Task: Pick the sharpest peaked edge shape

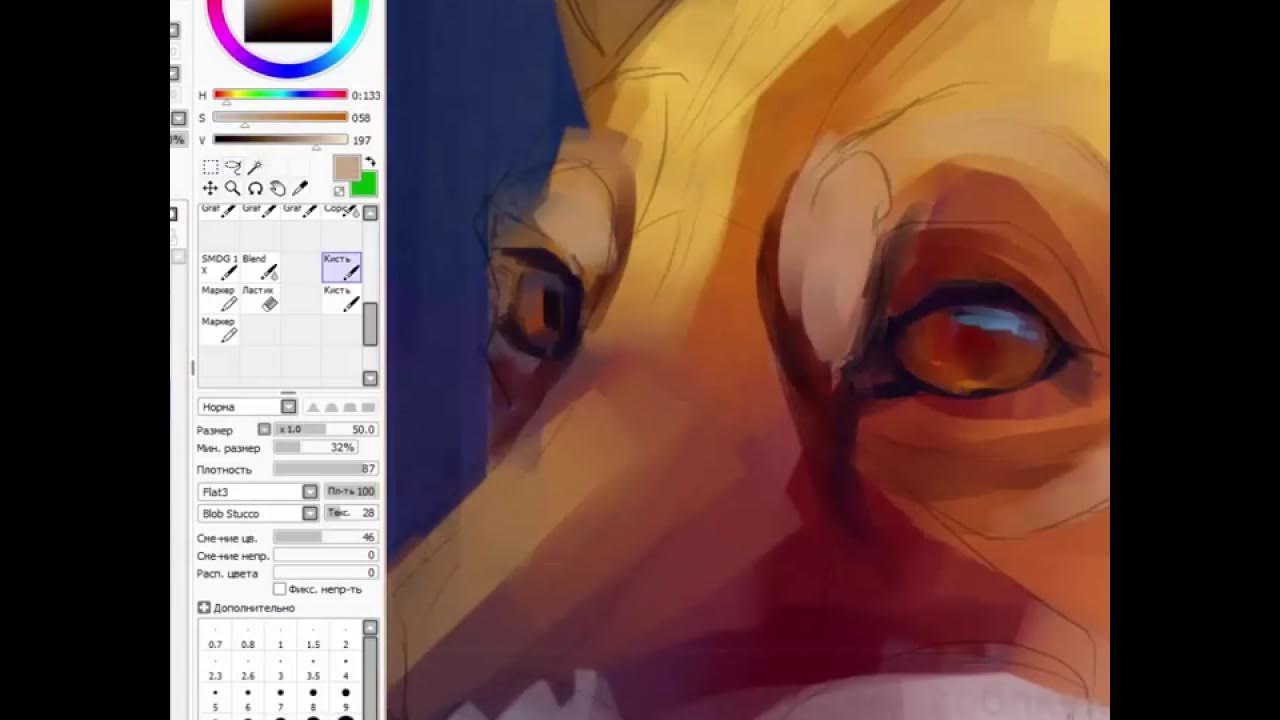Action: click(313, 407)
